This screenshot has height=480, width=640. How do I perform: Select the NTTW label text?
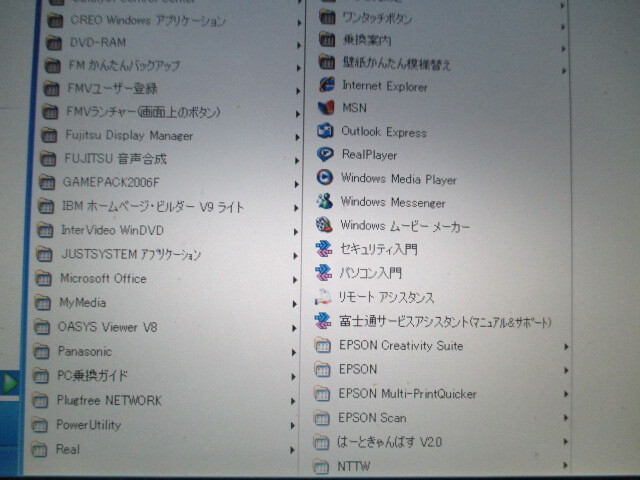click(x=354, y=466)
